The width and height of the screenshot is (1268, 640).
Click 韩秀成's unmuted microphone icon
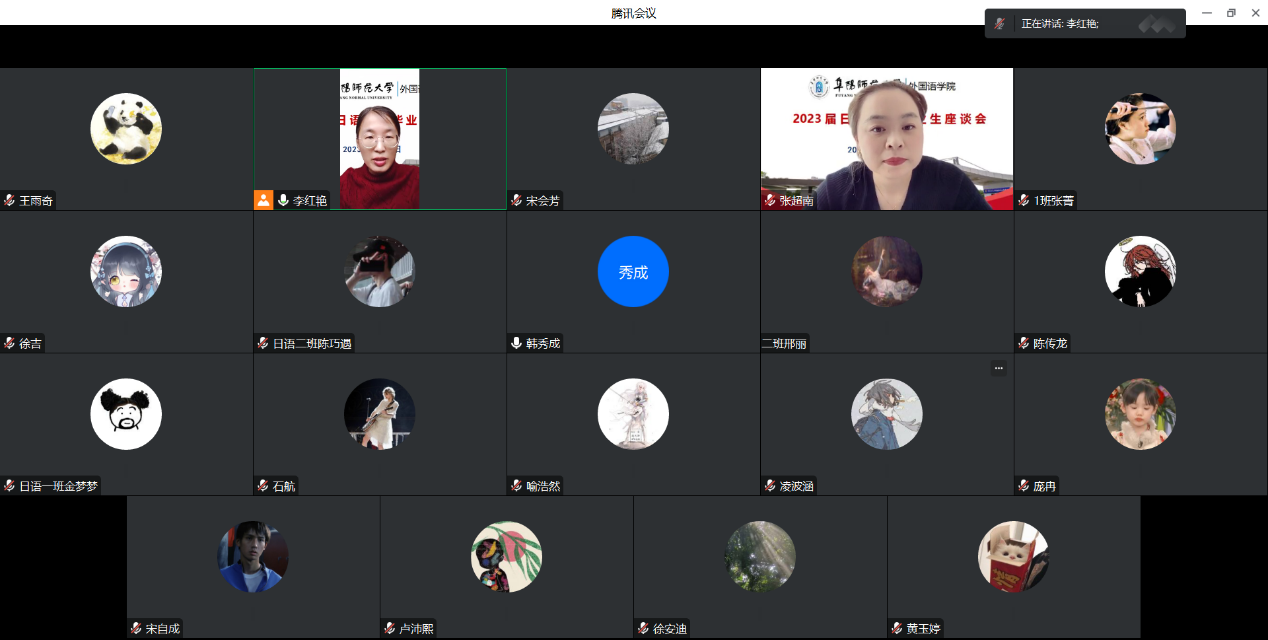[x=516, y=343]
